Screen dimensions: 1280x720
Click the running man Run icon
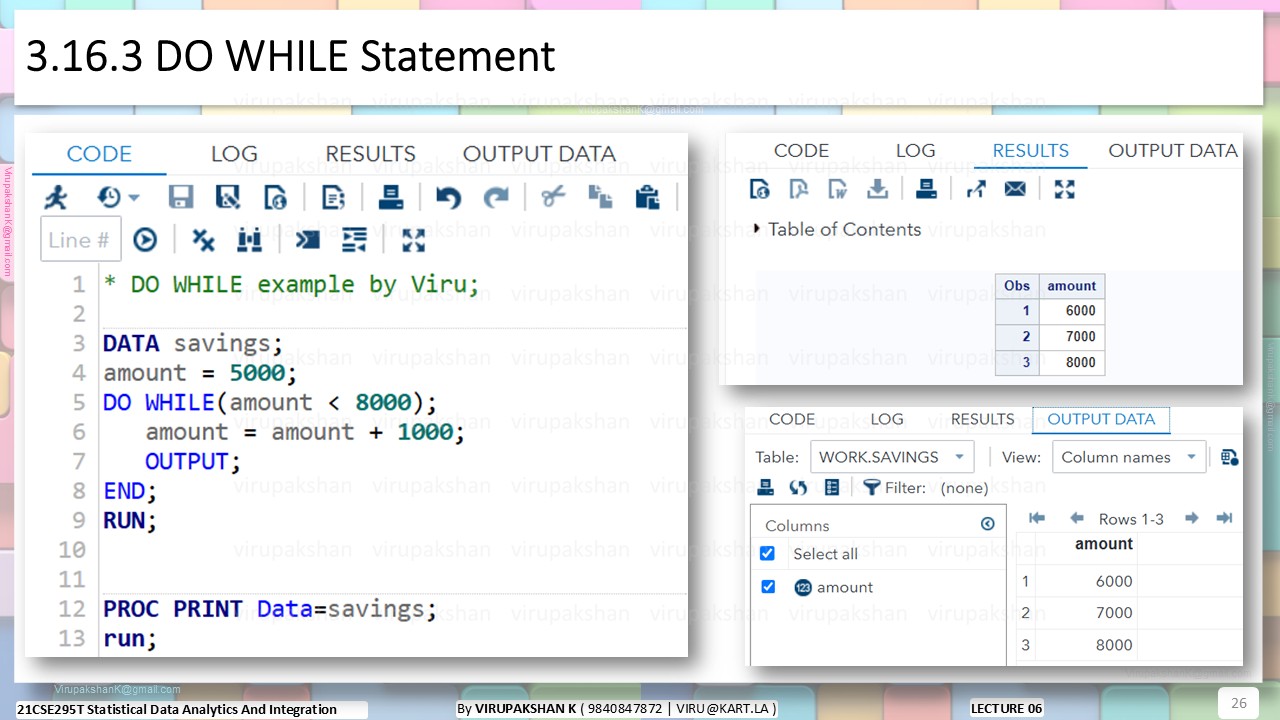tap(57, 197)
